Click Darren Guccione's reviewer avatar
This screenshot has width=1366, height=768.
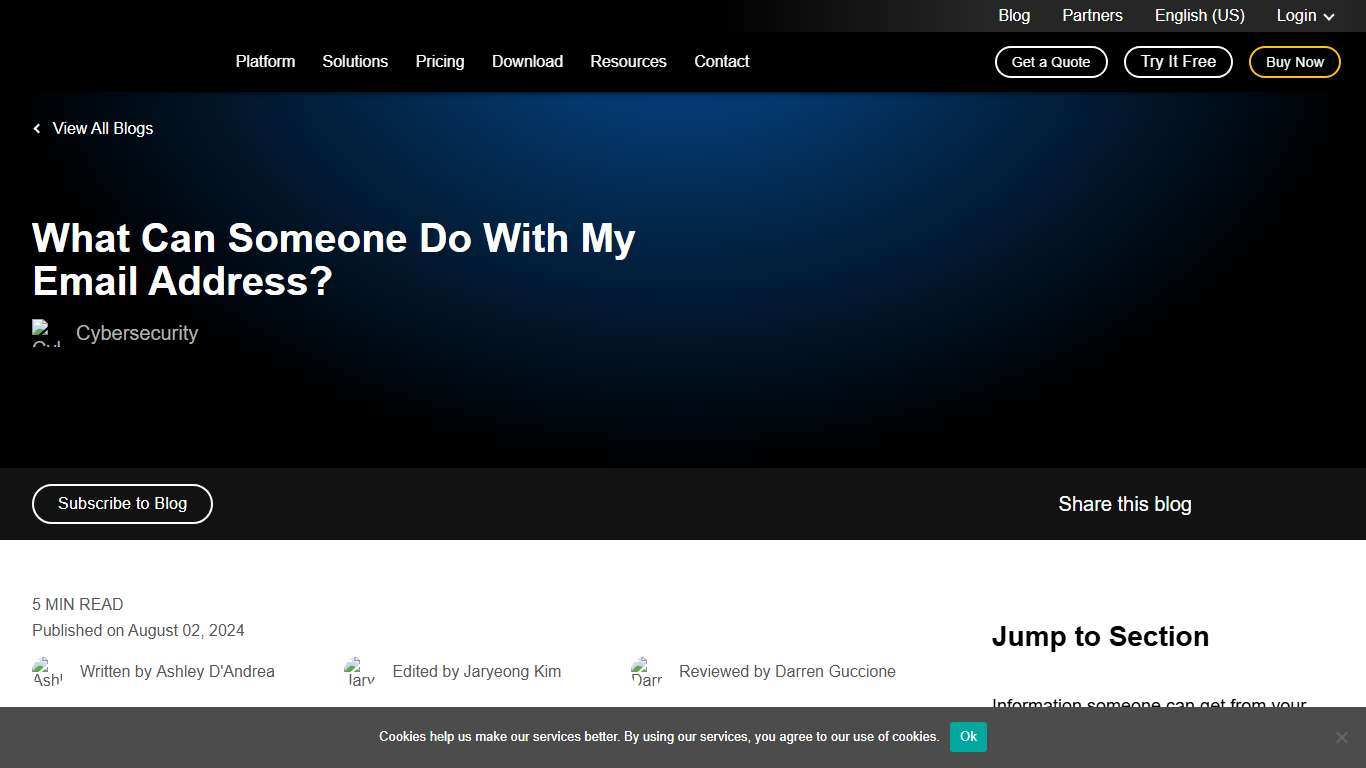point(647,672)
